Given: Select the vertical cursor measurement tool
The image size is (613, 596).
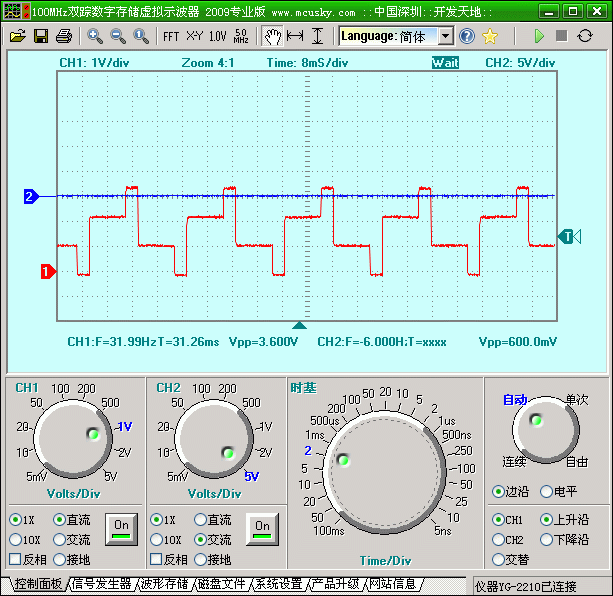Looking at the screenshot, I should click(x=317, y=36).
